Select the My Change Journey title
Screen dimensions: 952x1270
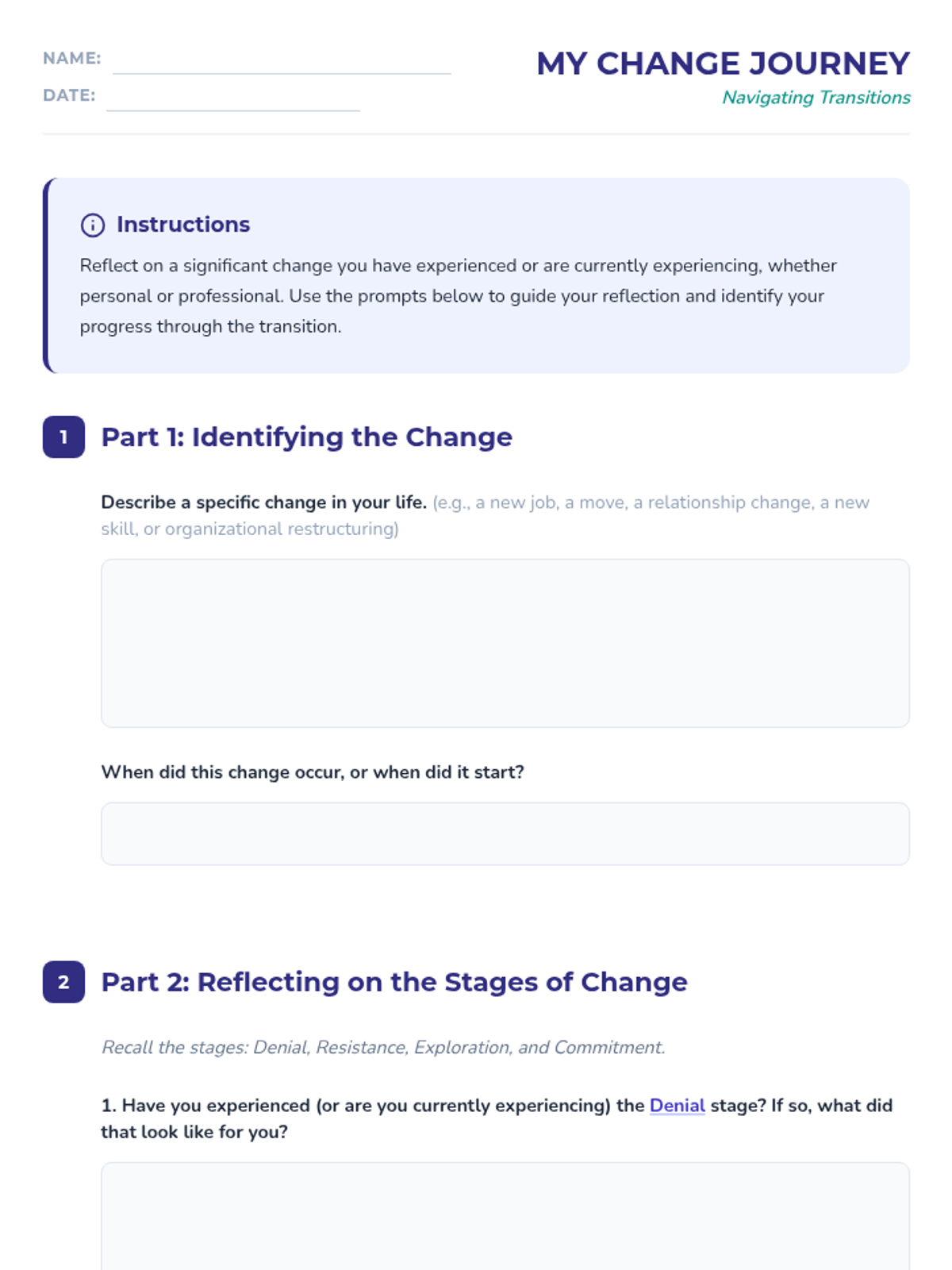click(x=723, y=63)
